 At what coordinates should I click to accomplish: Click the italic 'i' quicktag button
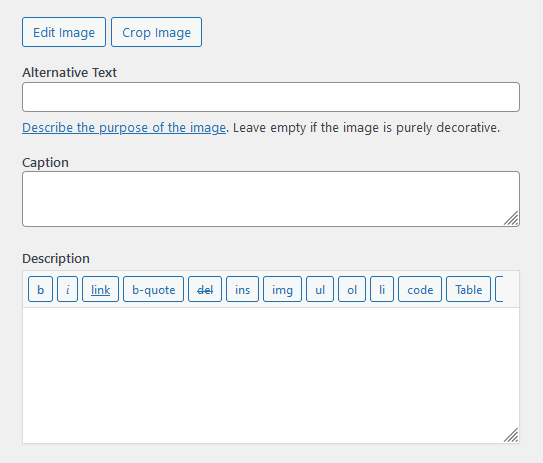[x=68, y=289]
